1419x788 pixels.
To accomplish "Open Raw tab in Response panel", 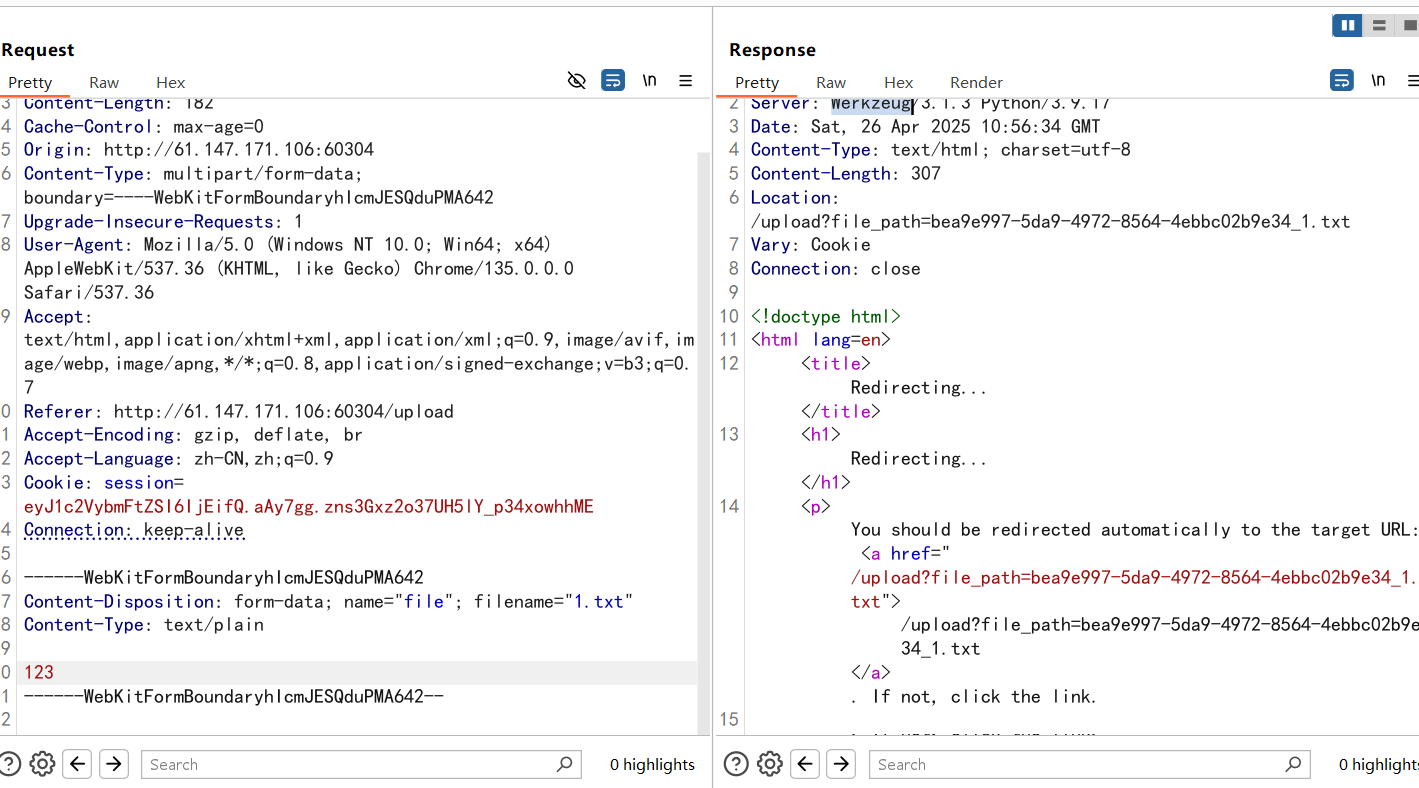I will tap(831, 82).
